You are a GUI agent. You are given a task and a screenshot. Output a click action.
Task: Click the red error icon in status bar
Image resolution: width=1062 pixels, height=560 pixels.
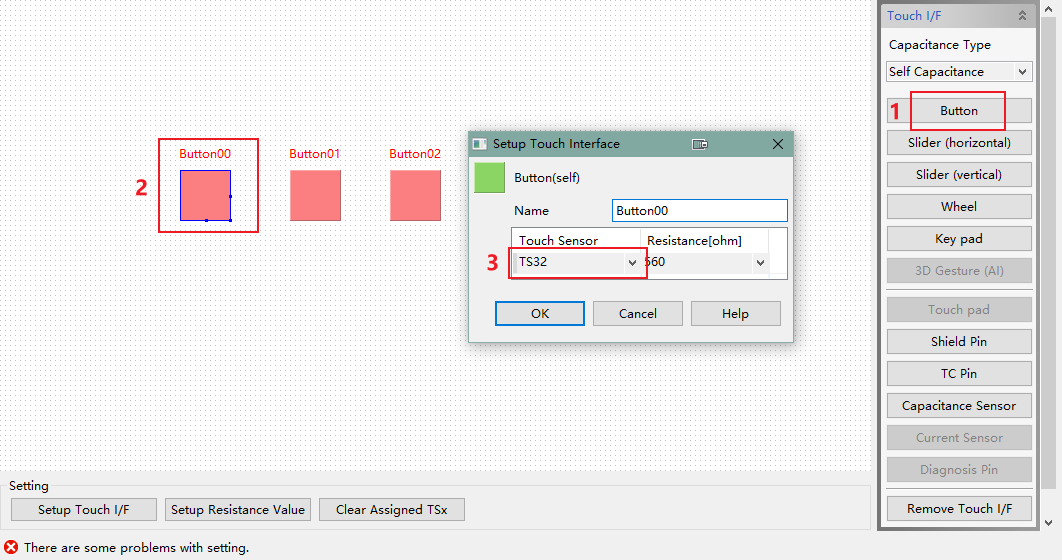coord(11,548)
